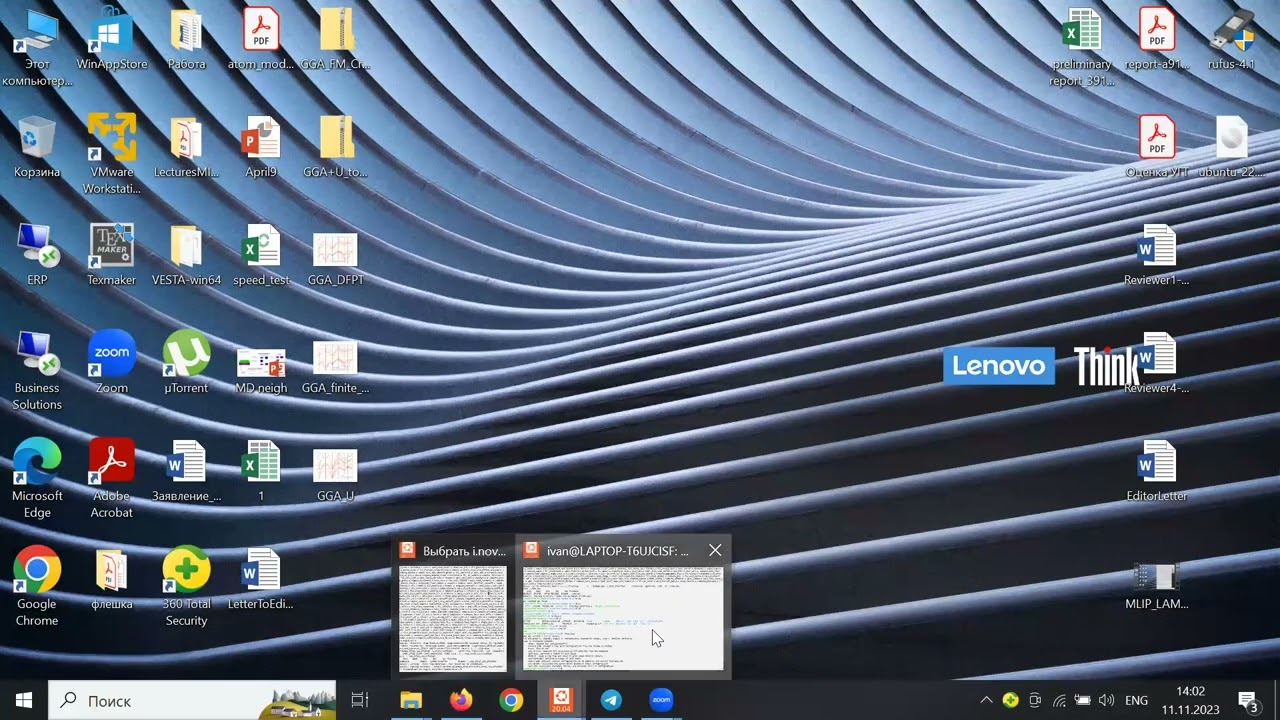Open the GGA_FM_Cr zip archive
Image resolution: width=1280 pixels, height=720 pixels.
[x=336, y=40]
